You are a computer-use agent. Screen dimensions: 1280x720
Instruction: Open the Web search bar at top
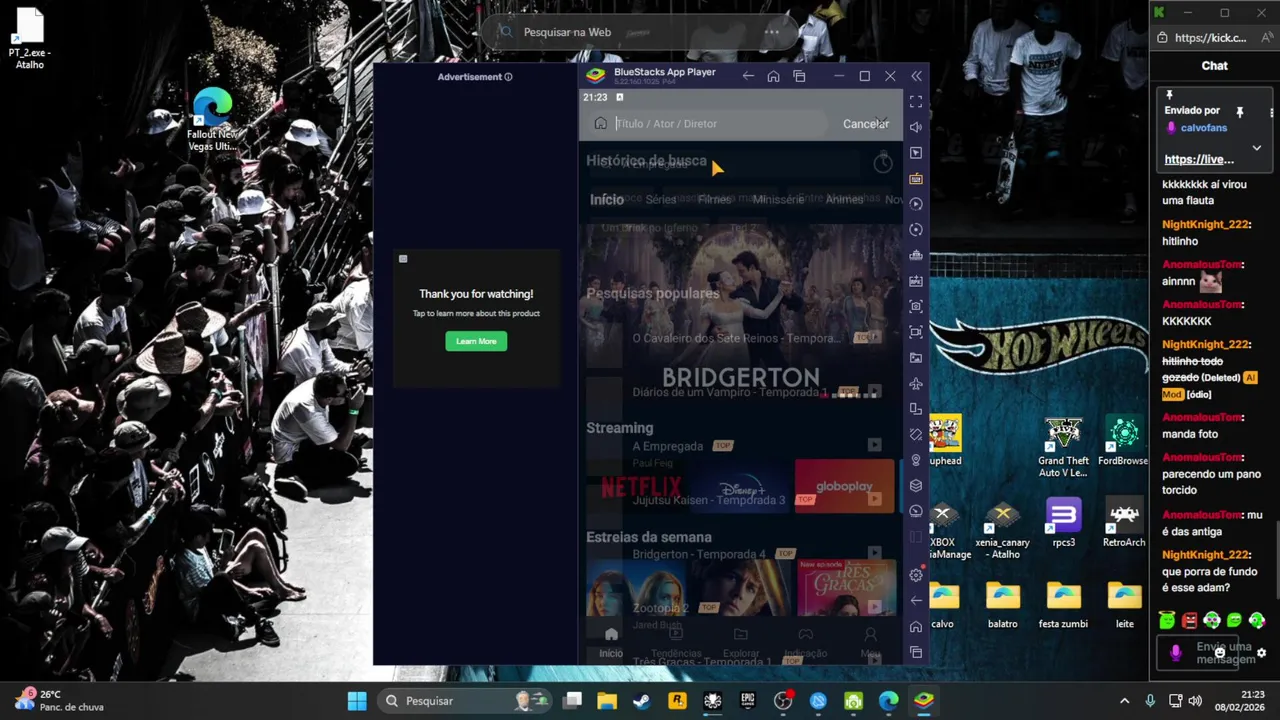(x=641, y=32)
